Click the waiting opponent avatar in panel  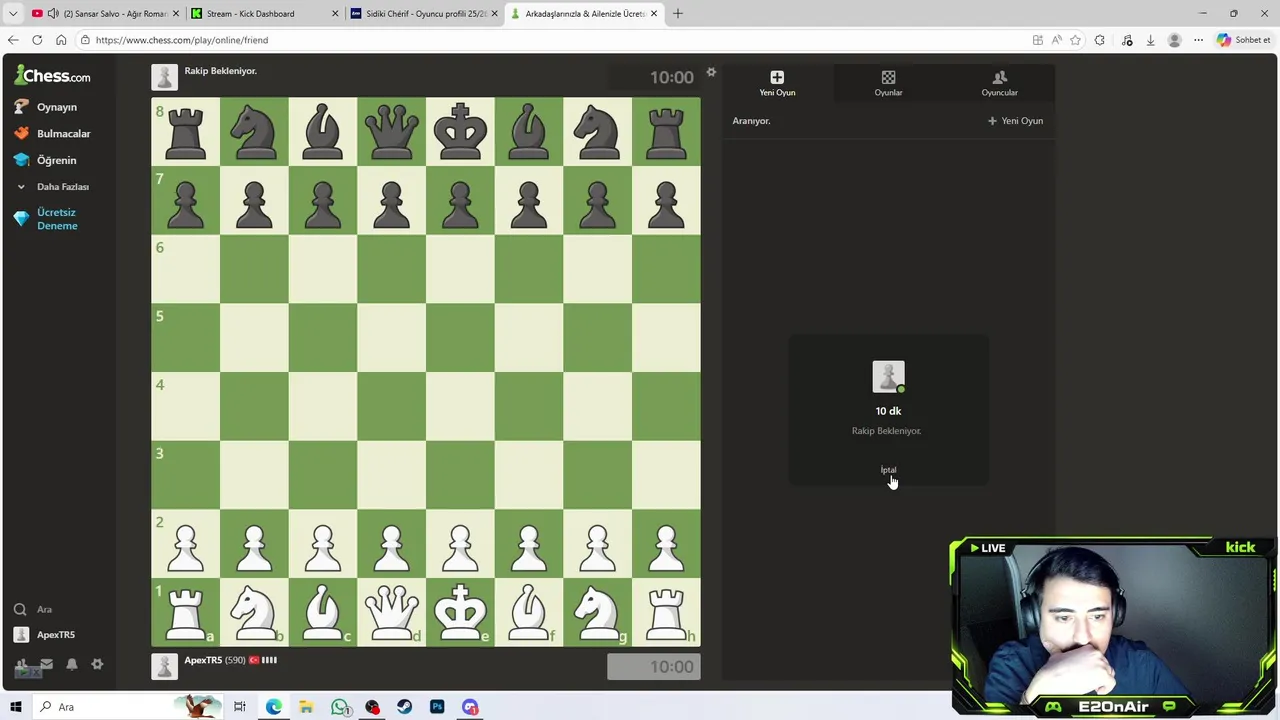click(x=888, y=377)
